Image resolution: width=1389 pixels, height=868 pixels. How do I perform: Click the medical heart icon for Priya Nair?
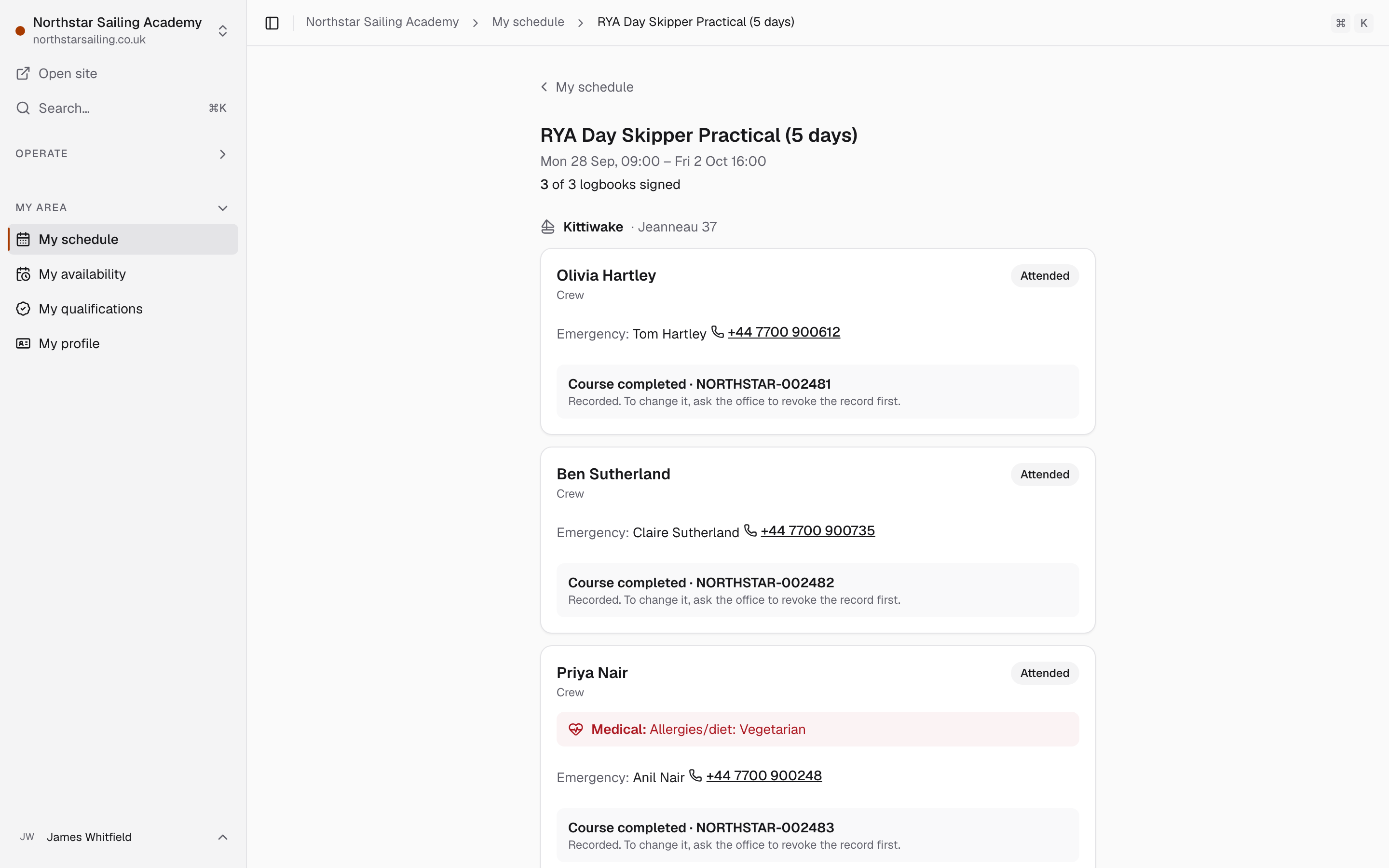576,729
